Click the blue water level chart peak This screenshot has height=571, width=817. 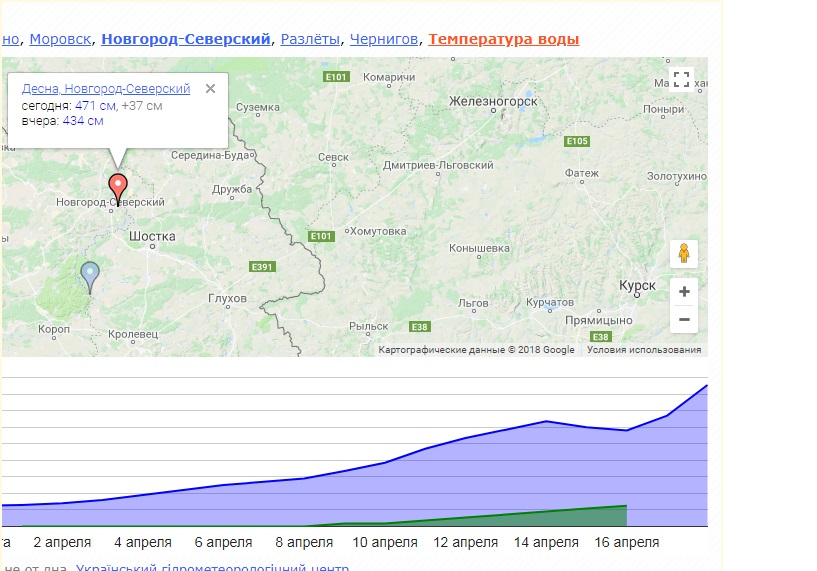pyautogui.click(x=706, y=386)
